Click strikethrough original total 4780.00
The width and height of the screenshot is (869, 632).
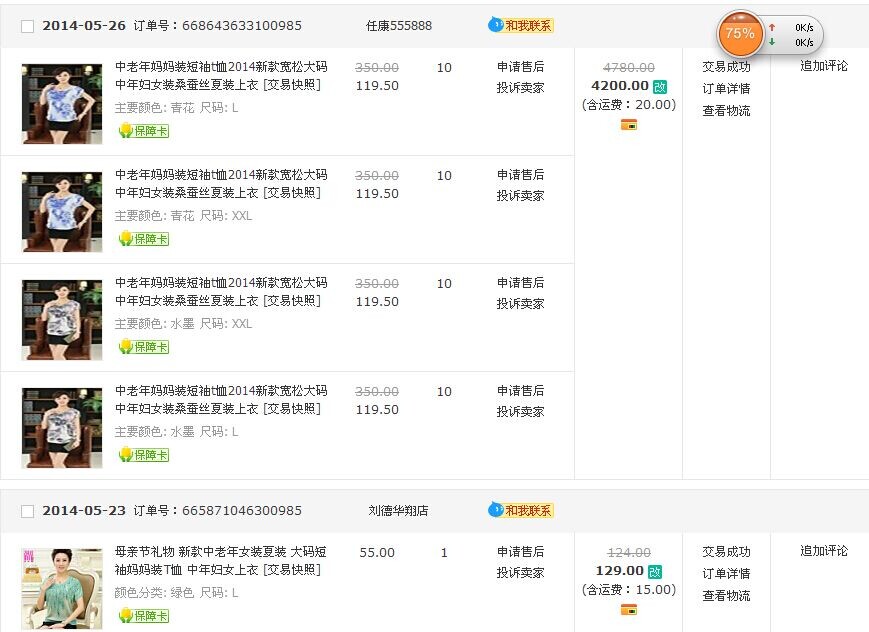(628, 68)
